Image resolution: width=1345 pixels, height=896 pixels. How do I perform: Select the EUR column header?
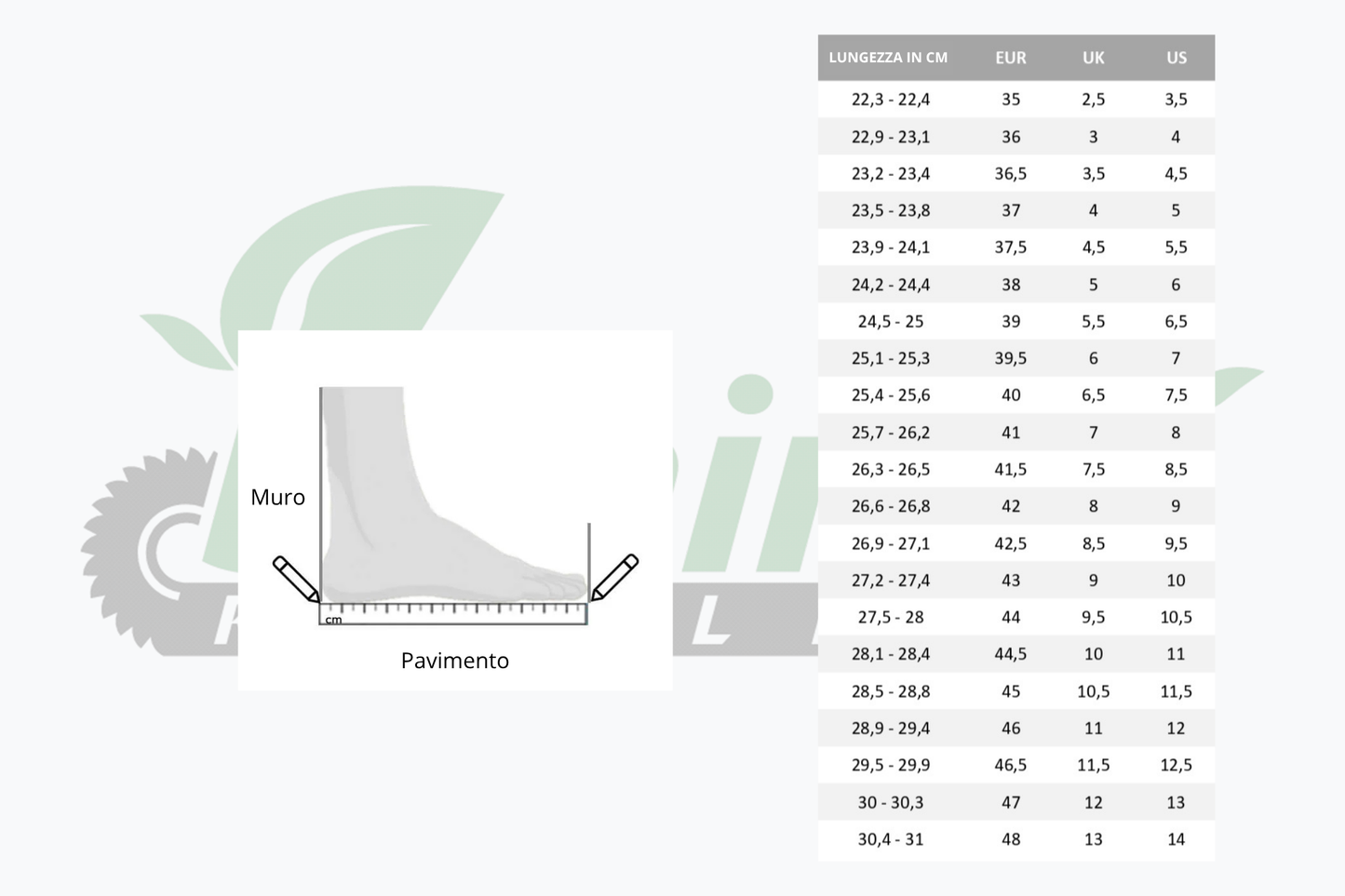(x=1011, y=58)
